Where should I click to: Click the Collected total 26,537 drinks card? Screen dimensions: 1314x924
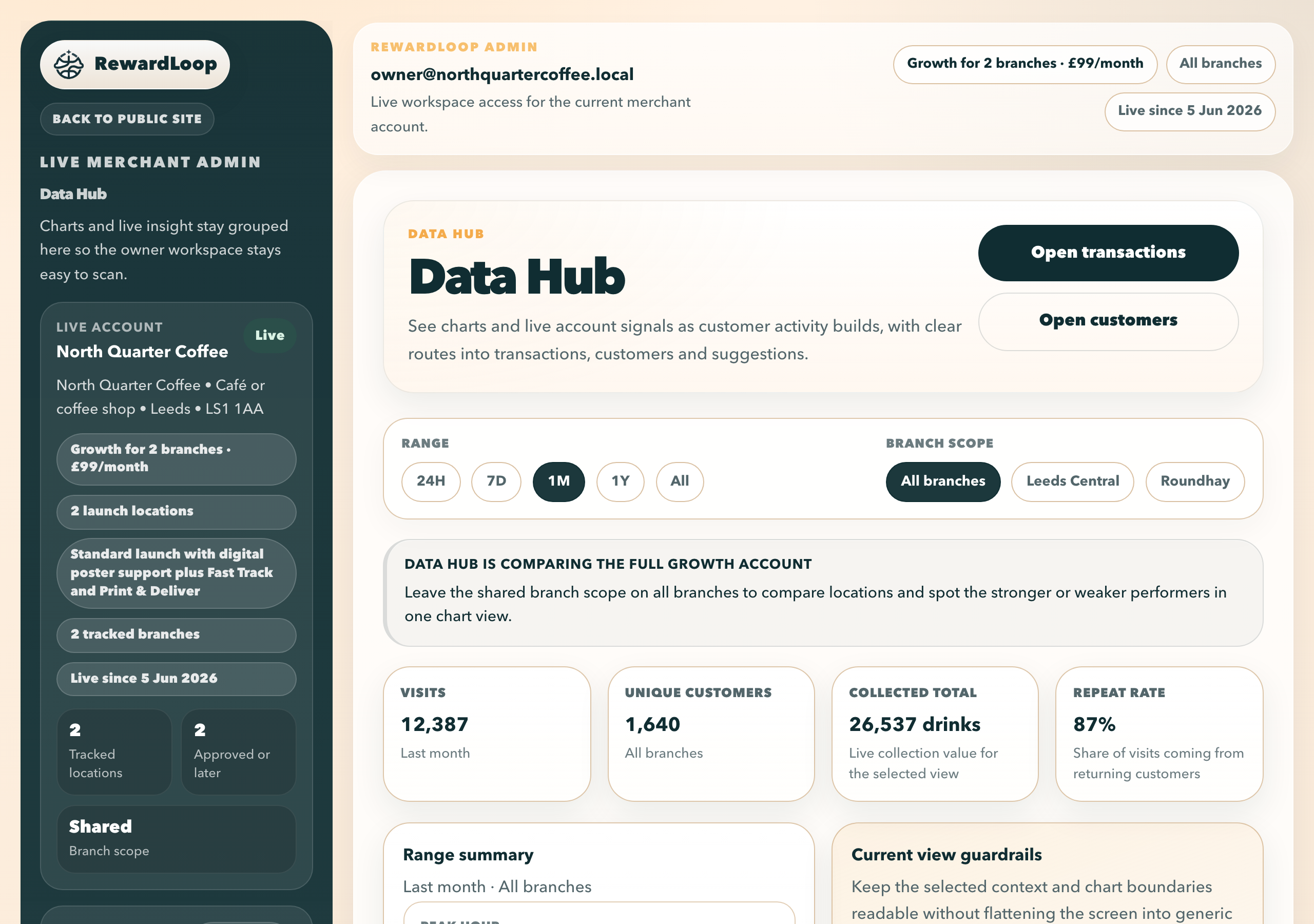pos(935,734)
